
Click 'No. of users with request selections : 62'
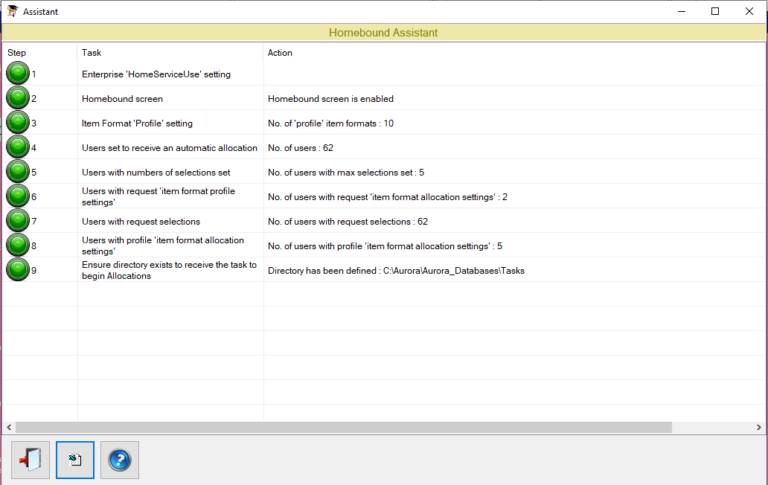348,221
